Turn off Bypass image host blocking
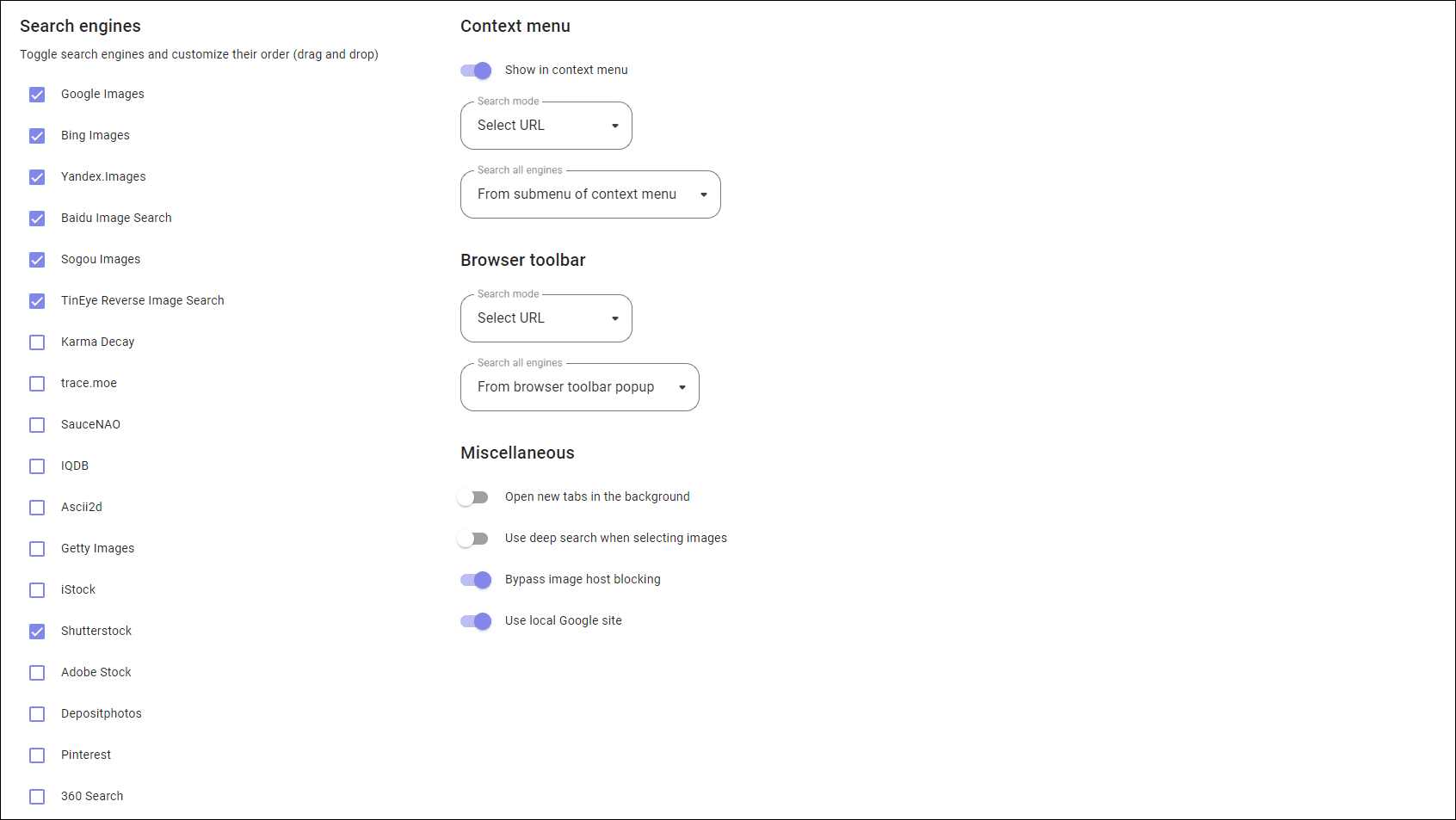Image resolution: width=1456 pixels, height=820 pixels. pos(475,580)
